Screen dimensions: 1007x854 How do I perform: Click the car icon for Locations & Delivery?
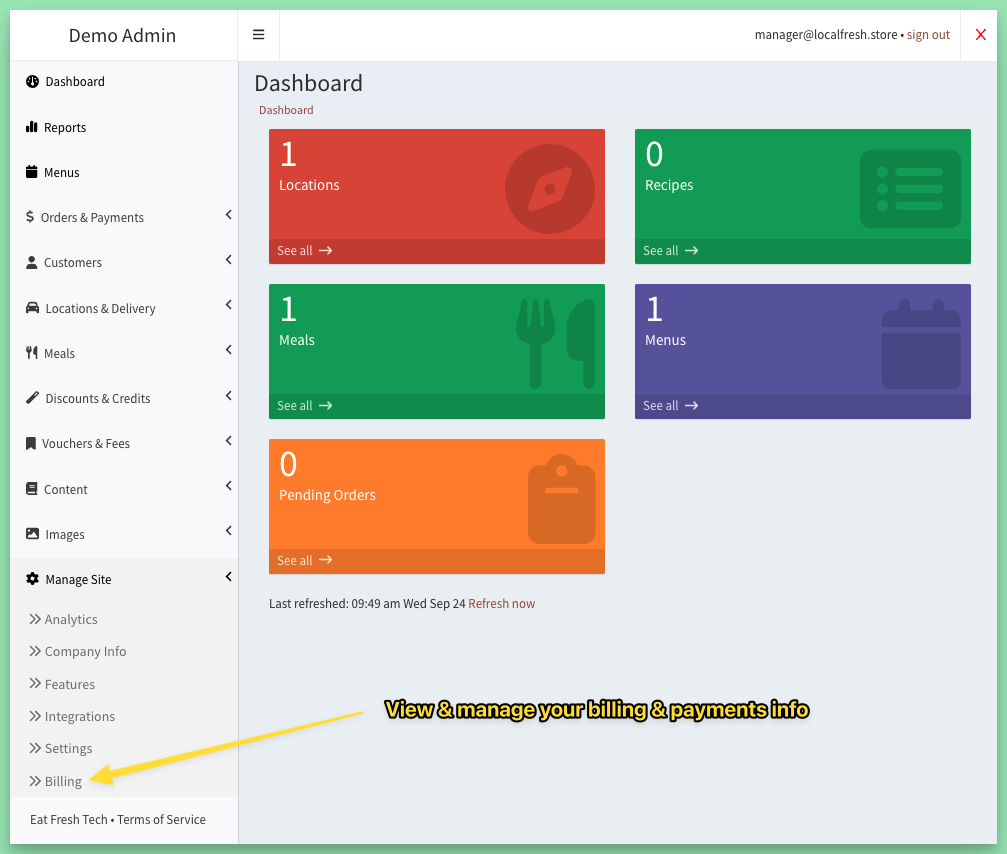click(32, 308)
